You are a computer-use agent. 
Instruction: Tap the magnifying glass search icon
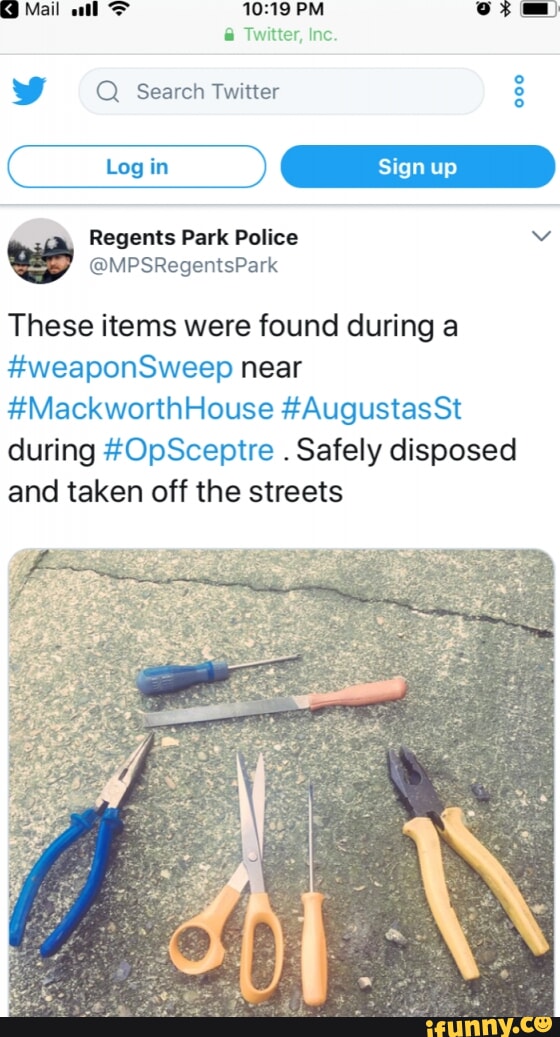tap(107, 91)
